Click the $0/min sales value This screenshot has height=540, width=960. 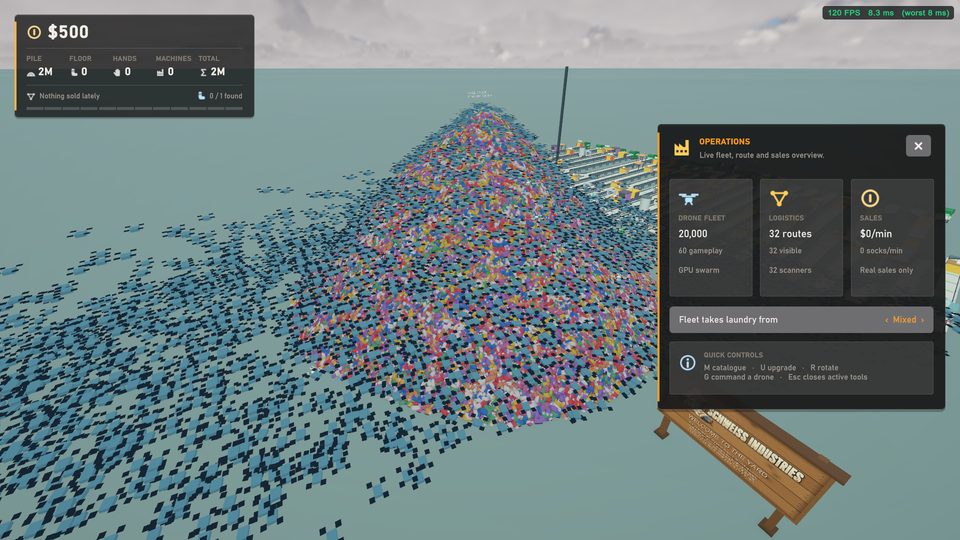876,234
